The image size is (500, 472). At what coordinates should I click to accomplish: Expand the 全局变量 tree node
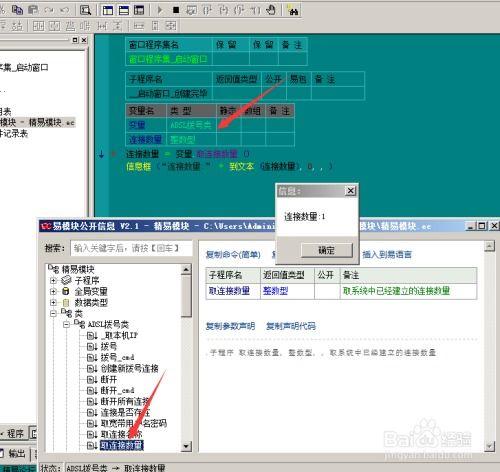coord(53,291)
